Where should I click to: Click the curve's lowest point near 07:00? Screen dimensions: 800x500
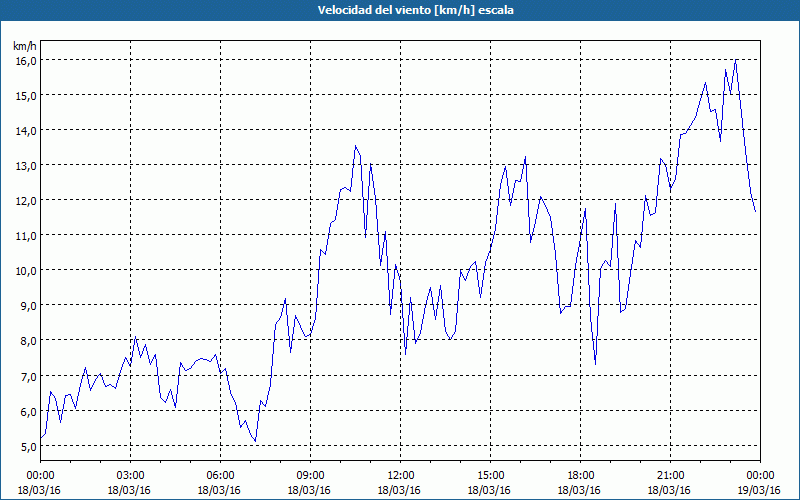coord(255,441)
